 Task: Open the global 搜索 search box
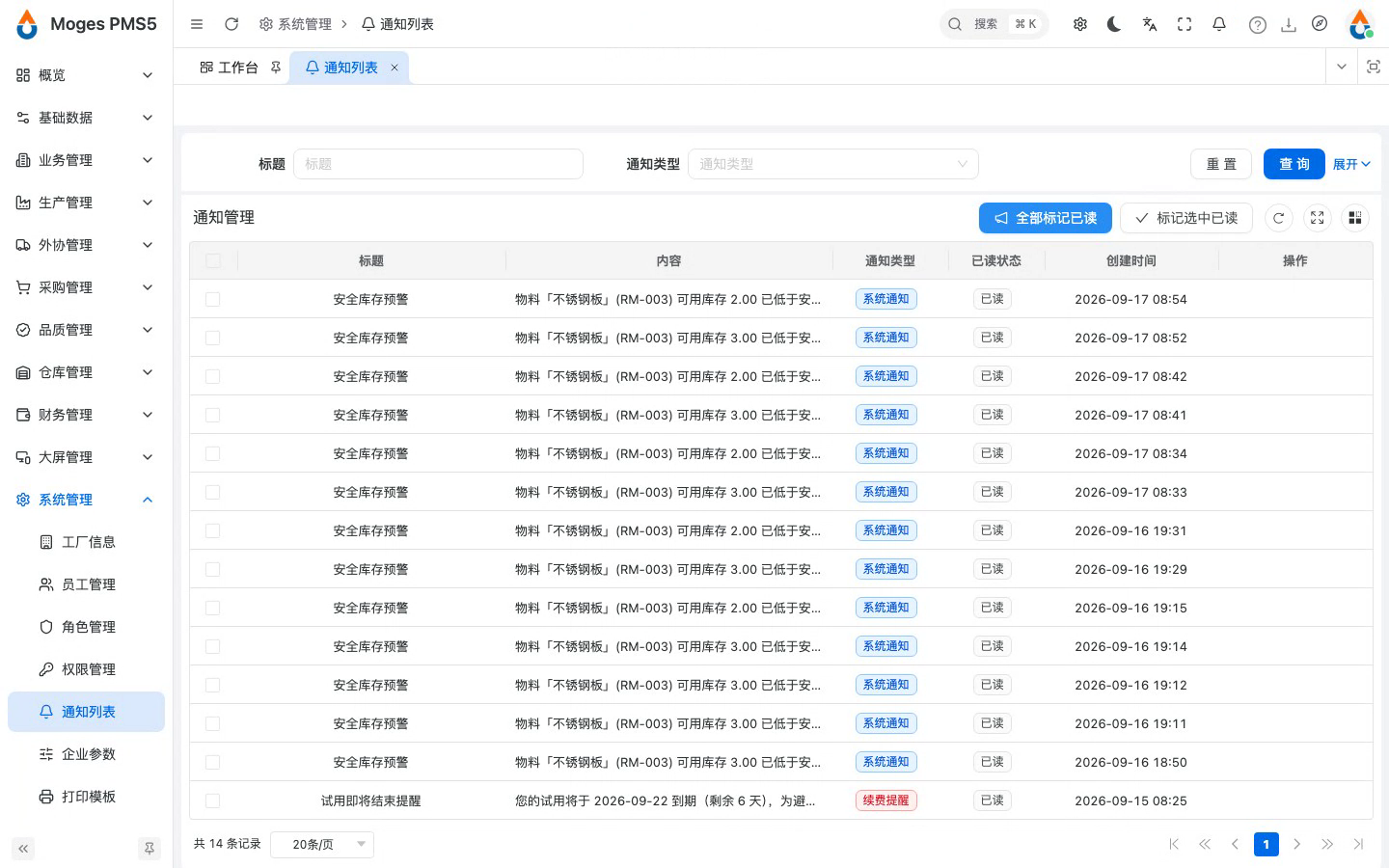[994, 24]
